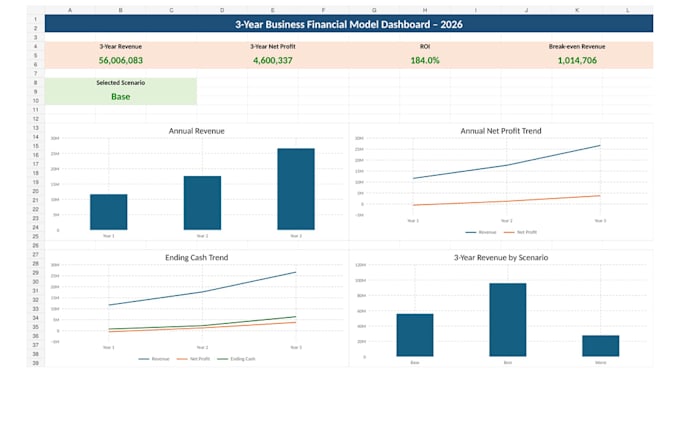The image size is (680, 425).
Task: Select the dashboard title banner cell
Action: (349, 24)
